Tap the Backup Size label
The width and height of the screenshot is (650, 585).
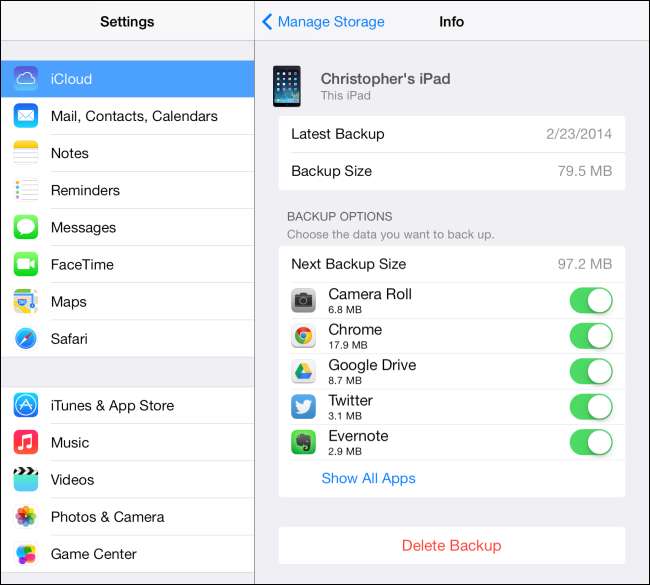pos(331,171)
